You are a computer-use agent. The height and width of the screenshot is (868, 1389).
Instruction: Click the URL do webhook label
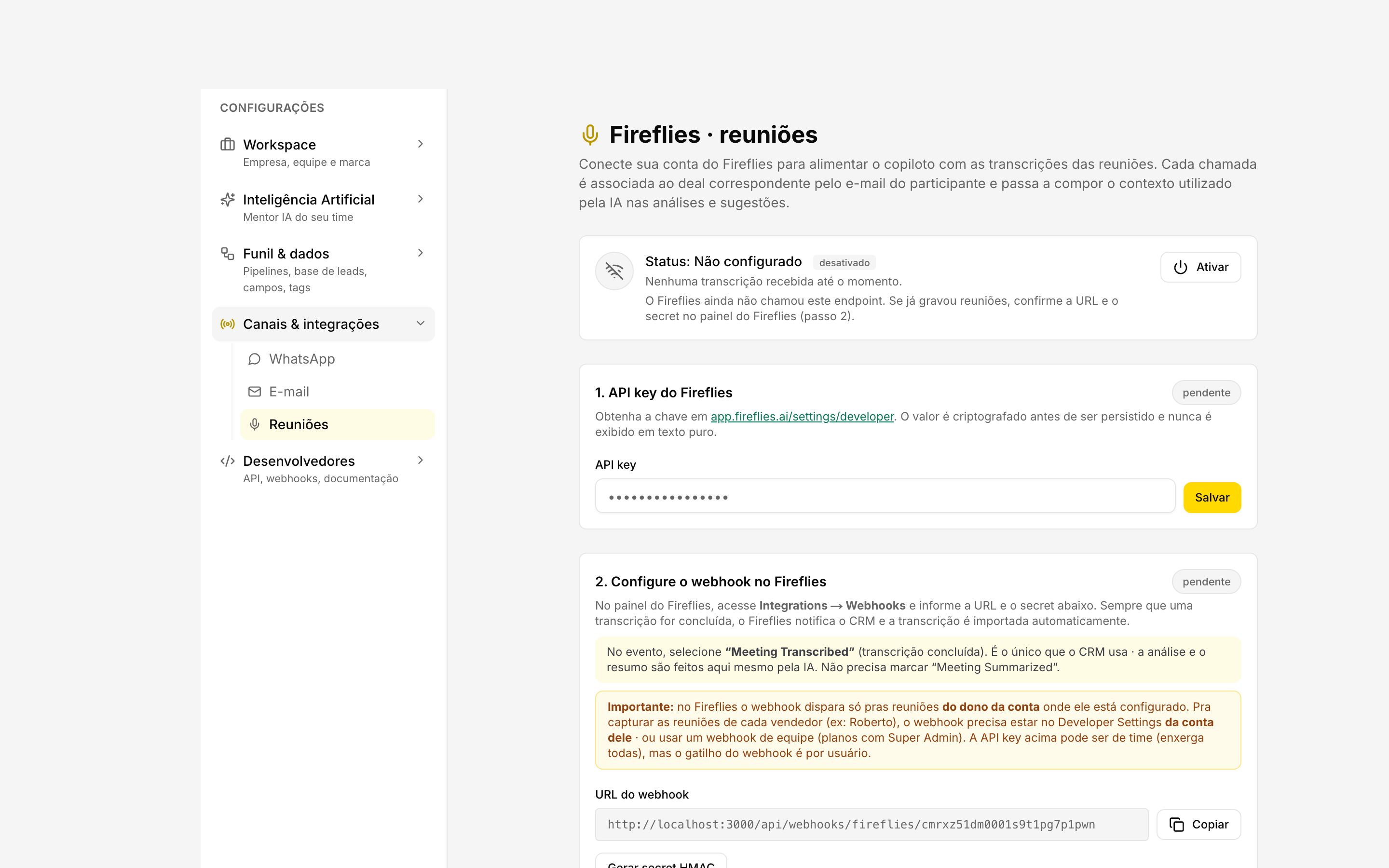click(x=642, y=795)
